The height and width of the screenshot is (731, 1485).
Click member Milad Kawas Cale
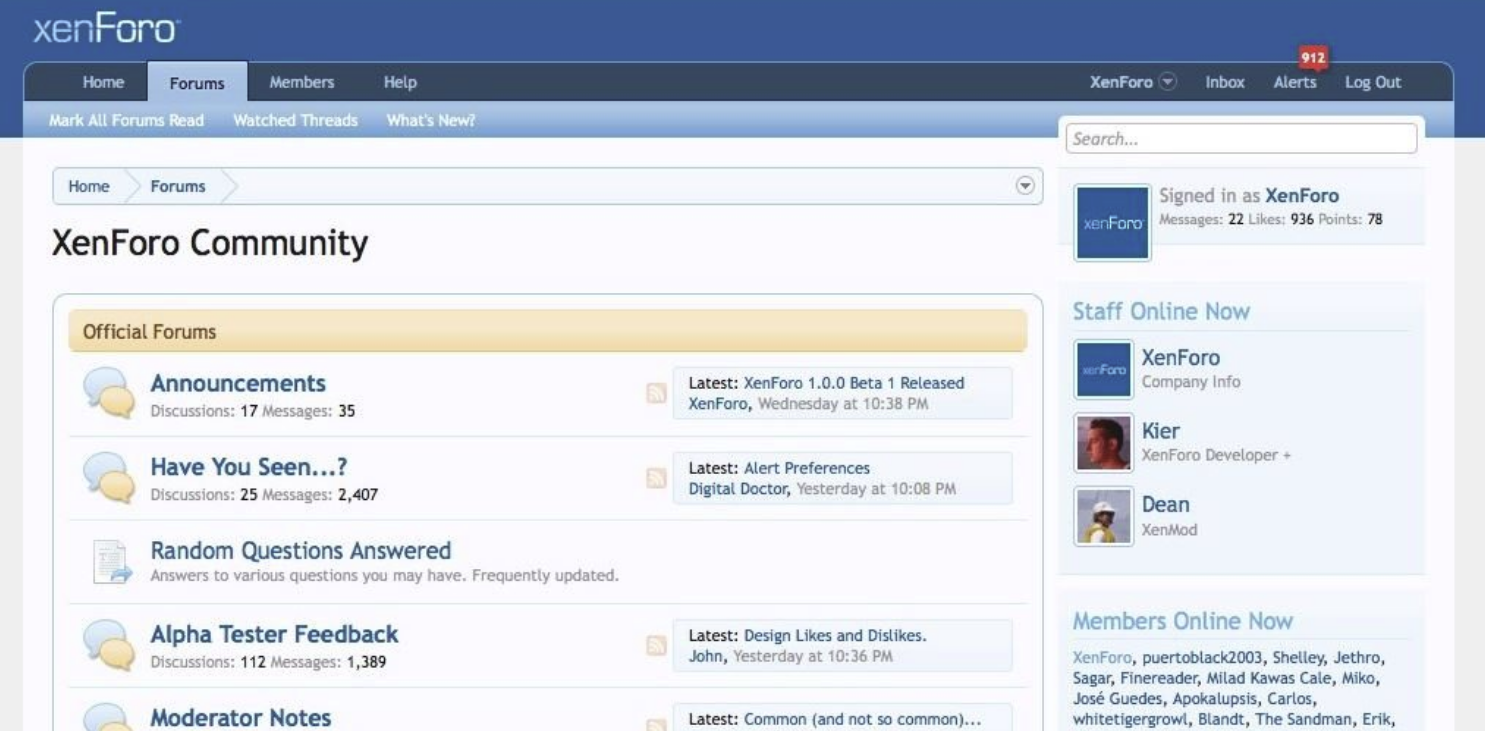click(1269, 678)
